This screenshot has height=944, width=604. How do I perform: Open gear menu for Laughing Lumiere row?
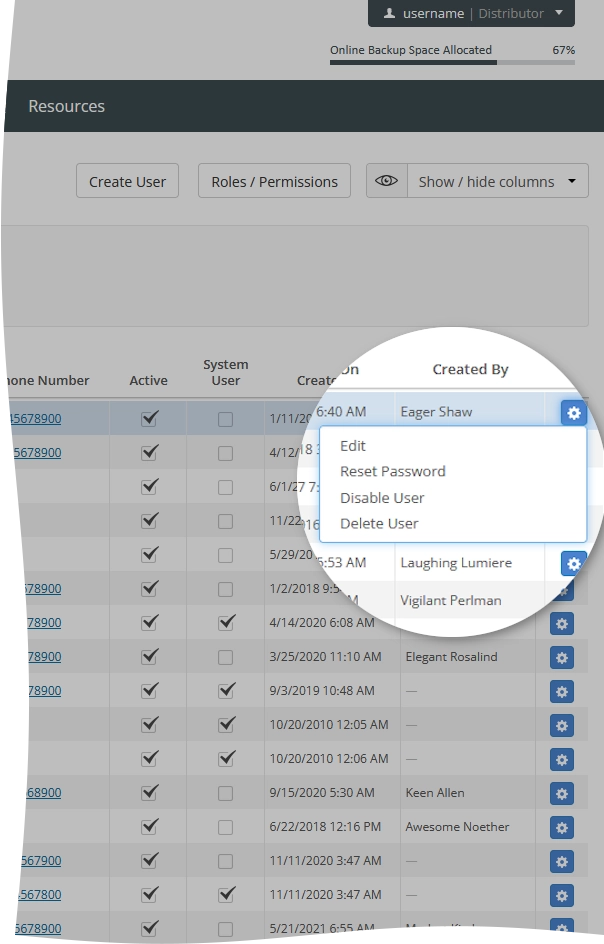click(x=574, y=564)
